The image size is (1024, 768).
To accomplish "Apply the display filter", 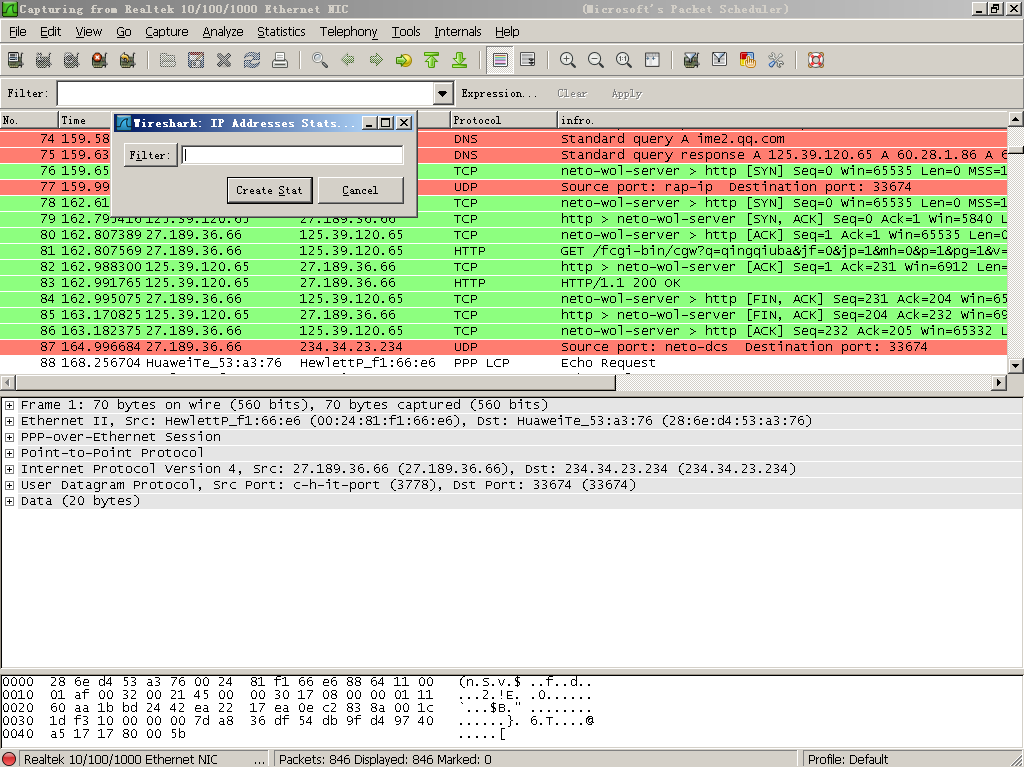I will pos(626,93).
